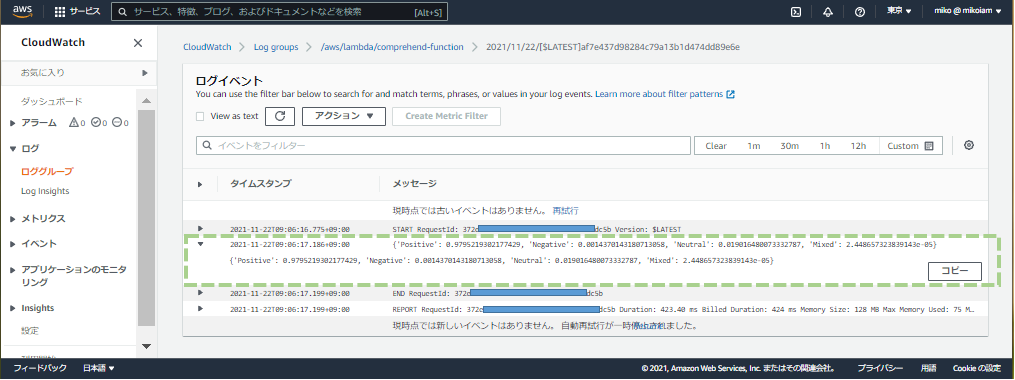Open Cookie の設定 footer link

tap(977, 368)
